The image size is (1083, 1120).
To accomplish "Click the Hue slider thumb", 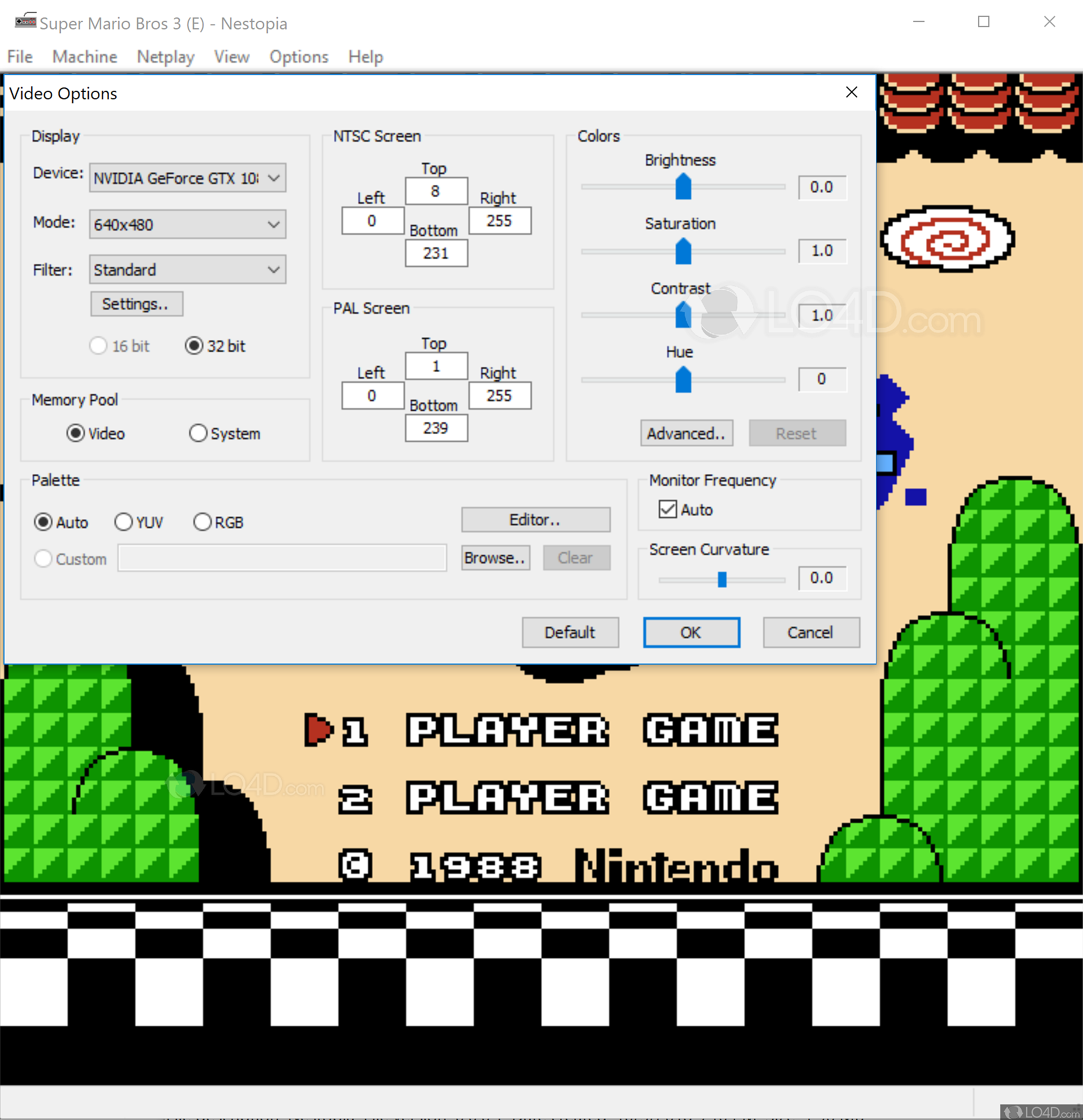I will pyautogui.click(x=683, y=379).
